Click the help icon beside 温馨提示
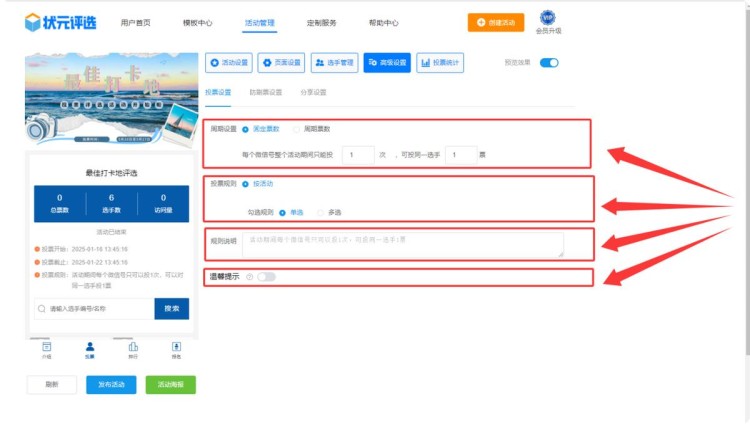Screen dimensions: 750x424 click(x=249, y=277)
